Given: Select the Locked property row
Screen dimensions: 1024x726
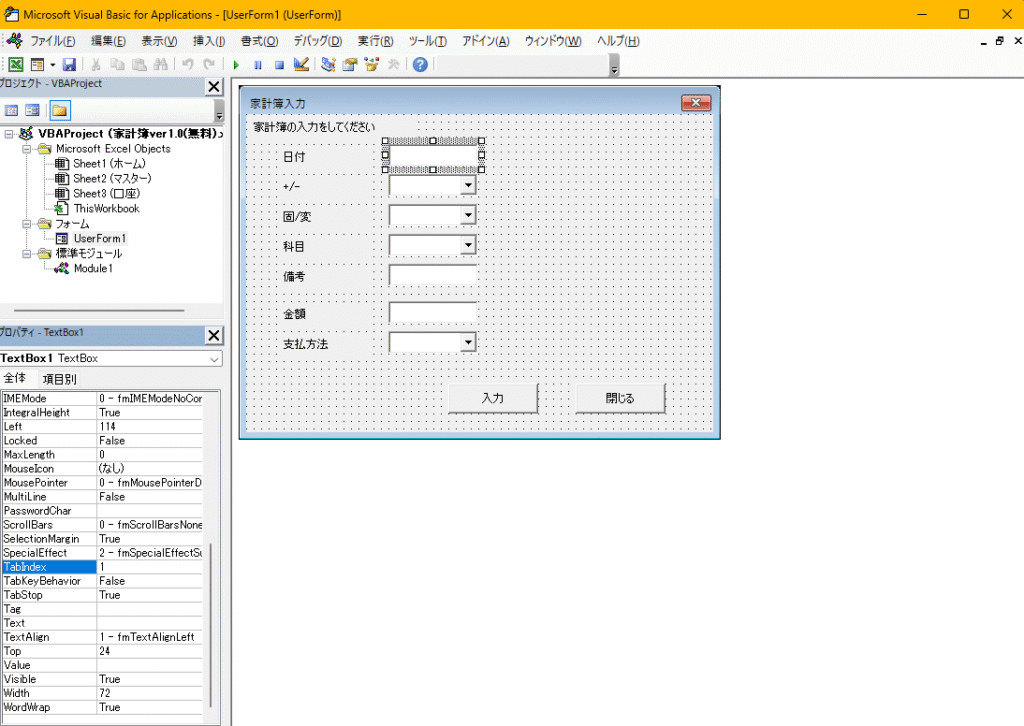Looking at the screenshot, I should pos(103,441).
